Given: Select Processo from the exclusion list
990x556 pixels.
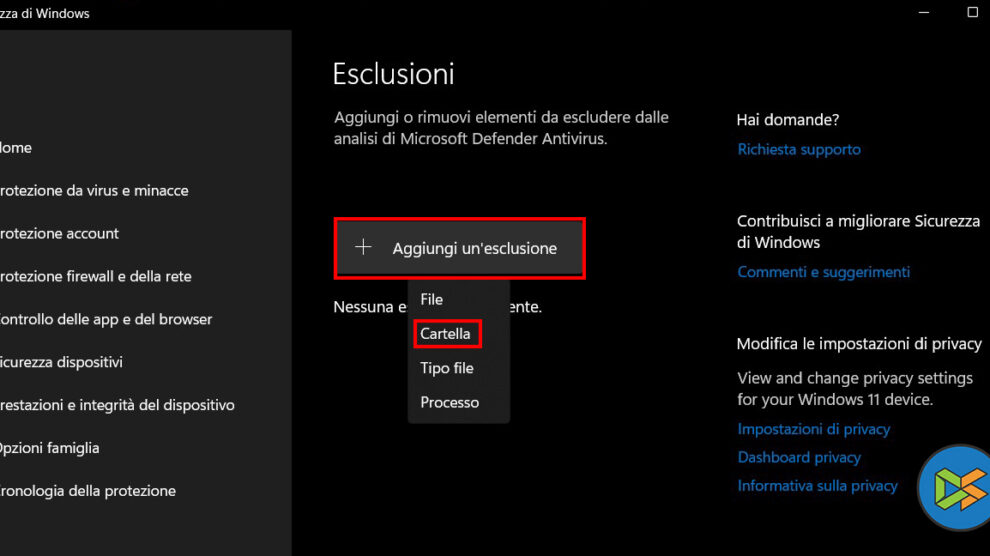Looking at the screenshot, I should [x=450, y=402].
